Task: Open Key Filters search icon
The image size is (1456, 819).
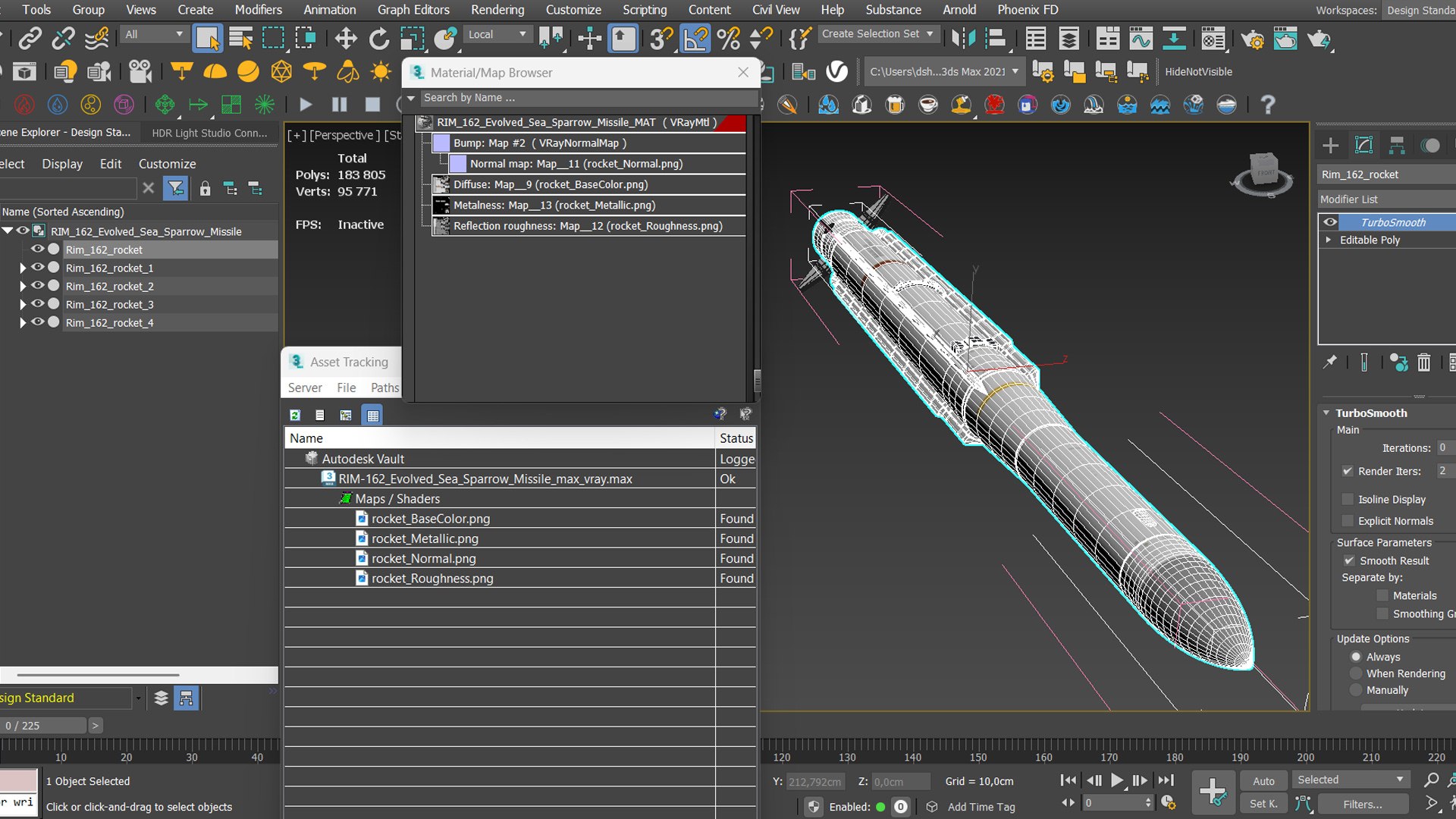Action: (x=1432, y=780)
